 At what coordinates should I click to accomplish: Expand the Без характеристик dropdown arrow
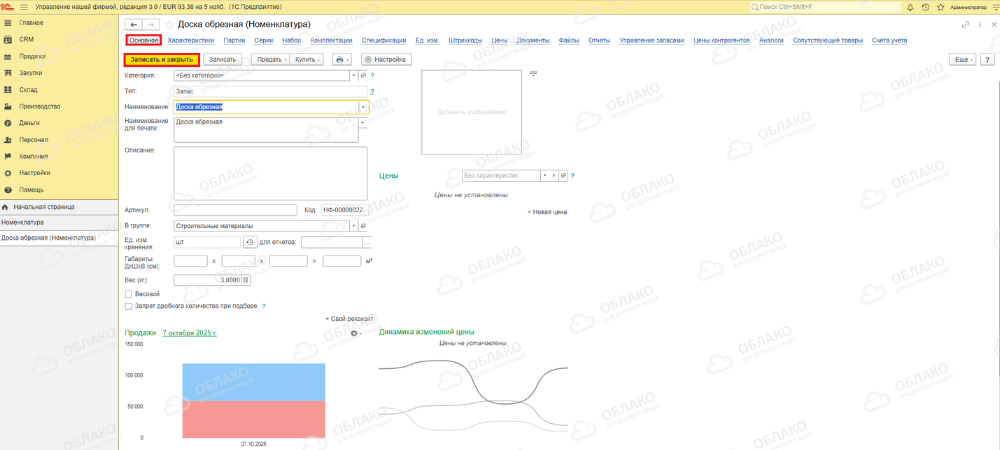(544, 175)
